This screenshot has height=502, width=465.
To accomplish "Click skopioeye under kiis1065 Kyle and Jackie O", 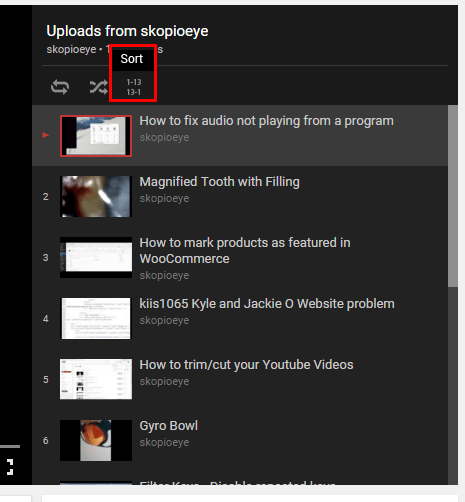I will pos(164,320).
